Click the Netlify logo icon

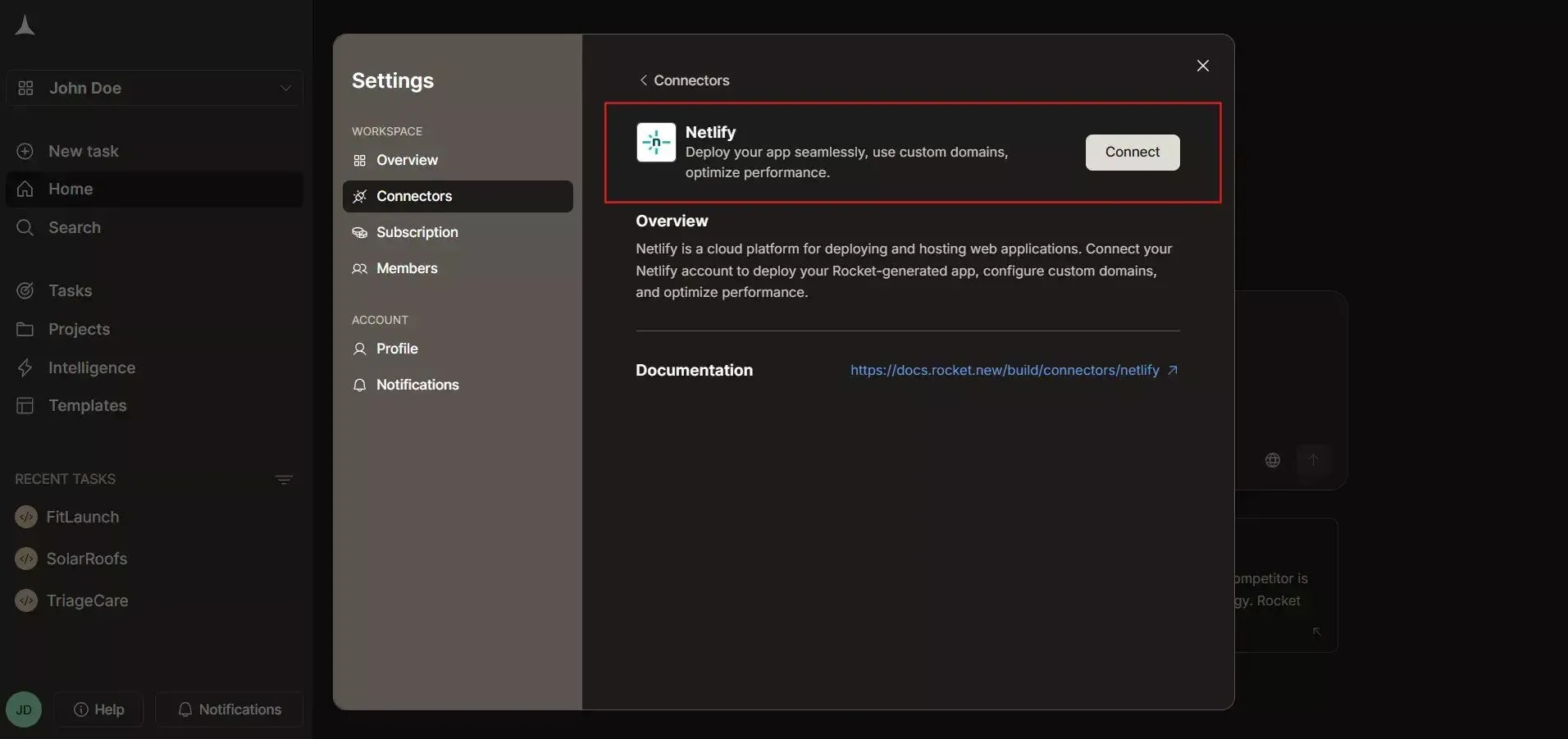pos(656,143)
